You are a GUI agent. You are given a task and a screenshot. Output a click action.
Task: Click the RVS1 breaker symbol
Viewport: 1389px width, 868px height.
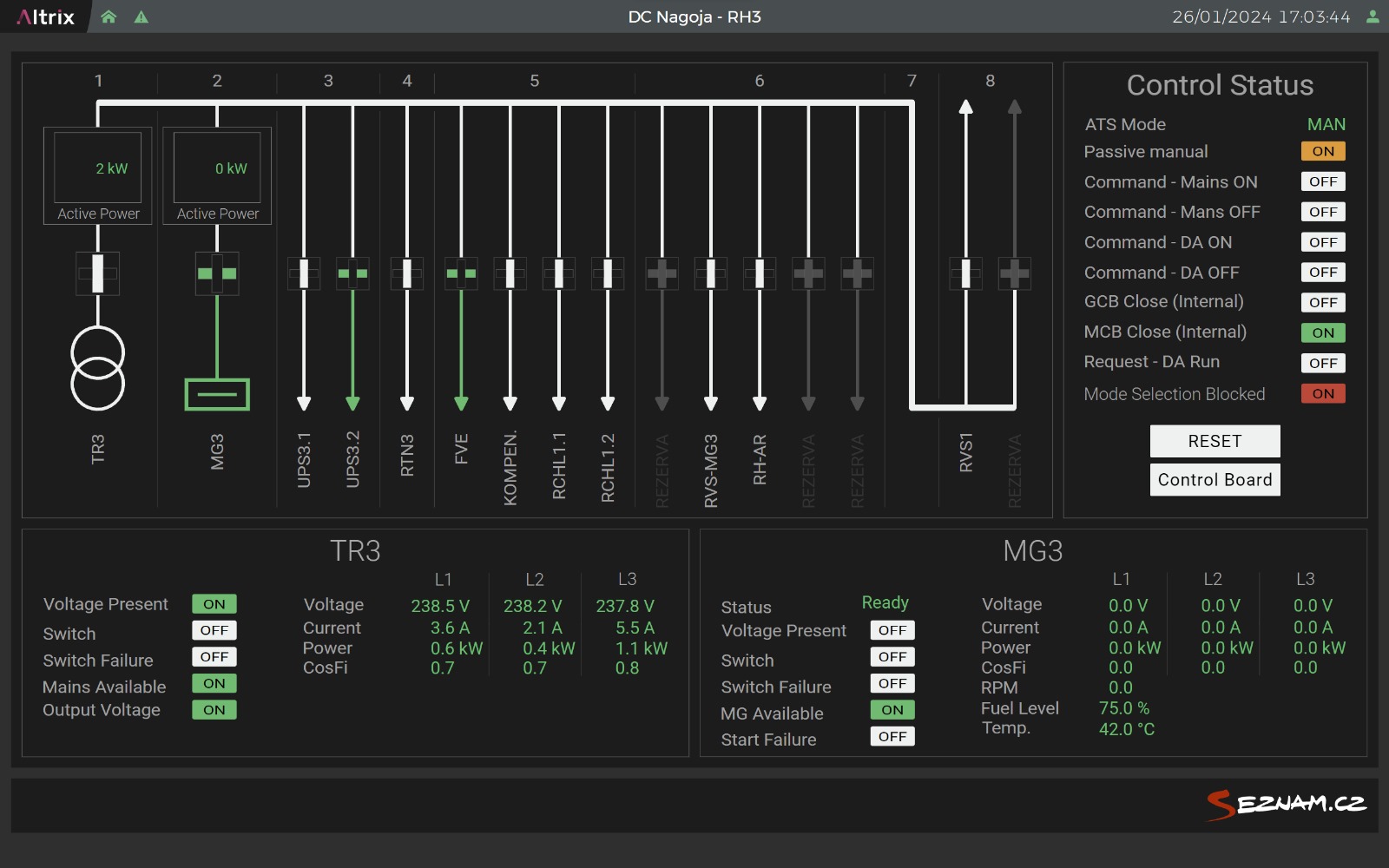point(965,273)
